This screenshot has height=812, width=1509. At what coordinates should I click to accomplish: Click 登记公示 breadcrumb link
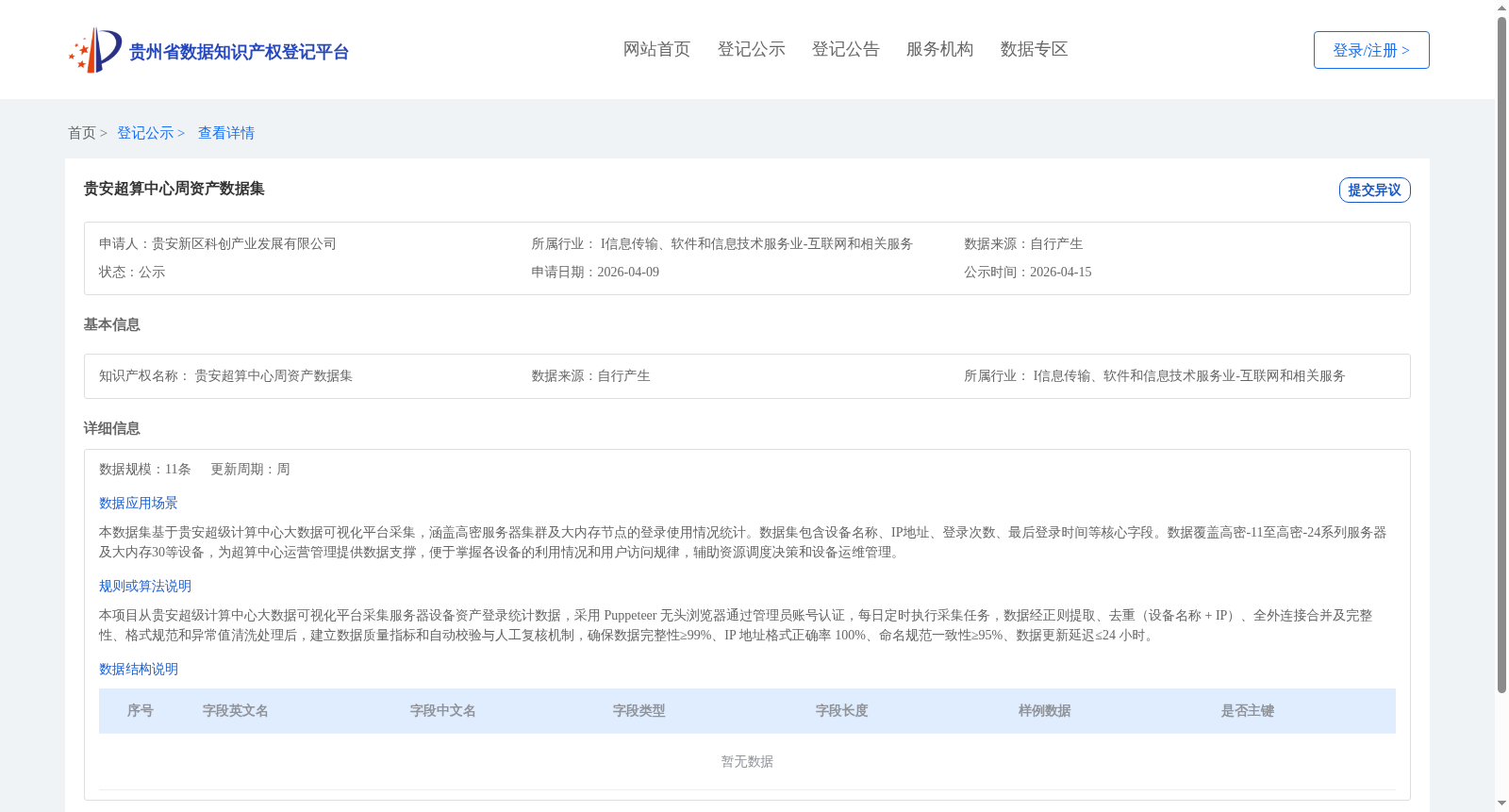click(x=151, y=133)
